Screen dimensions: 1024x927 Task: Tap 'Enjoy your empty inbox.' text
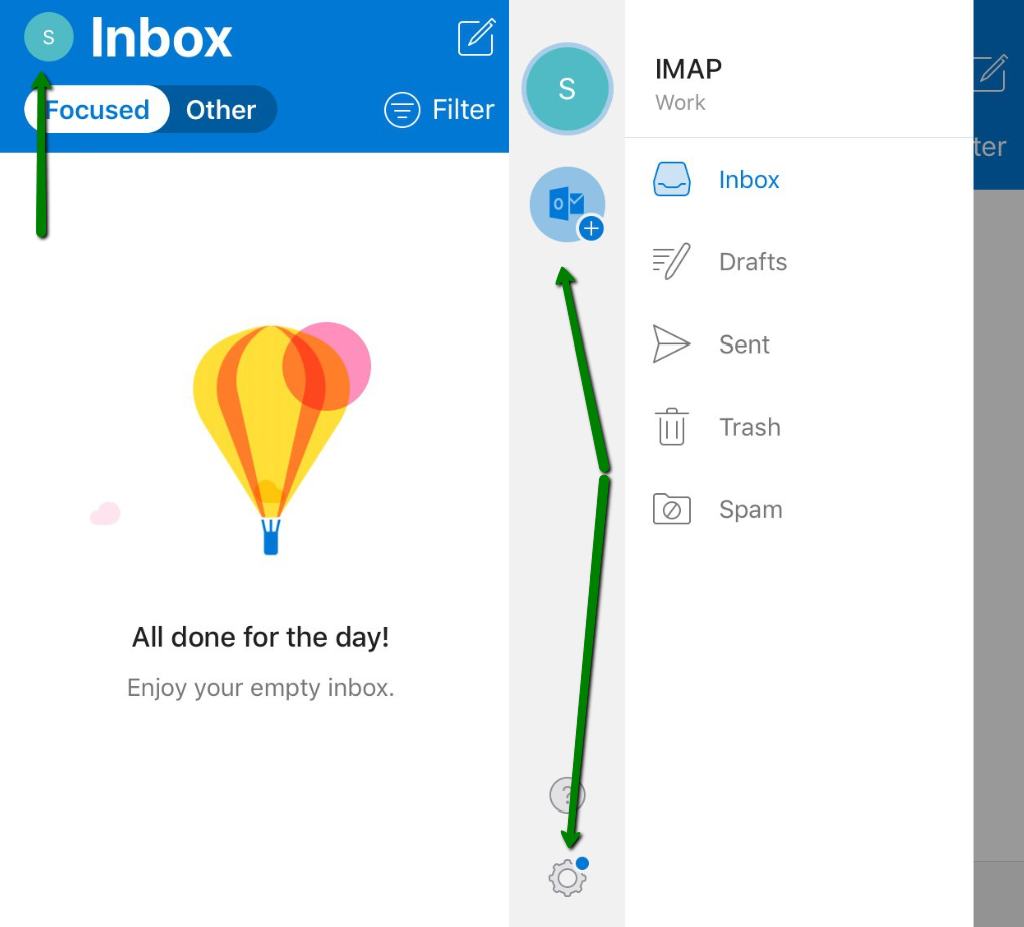pyautogui.click(x=261, y=688)
